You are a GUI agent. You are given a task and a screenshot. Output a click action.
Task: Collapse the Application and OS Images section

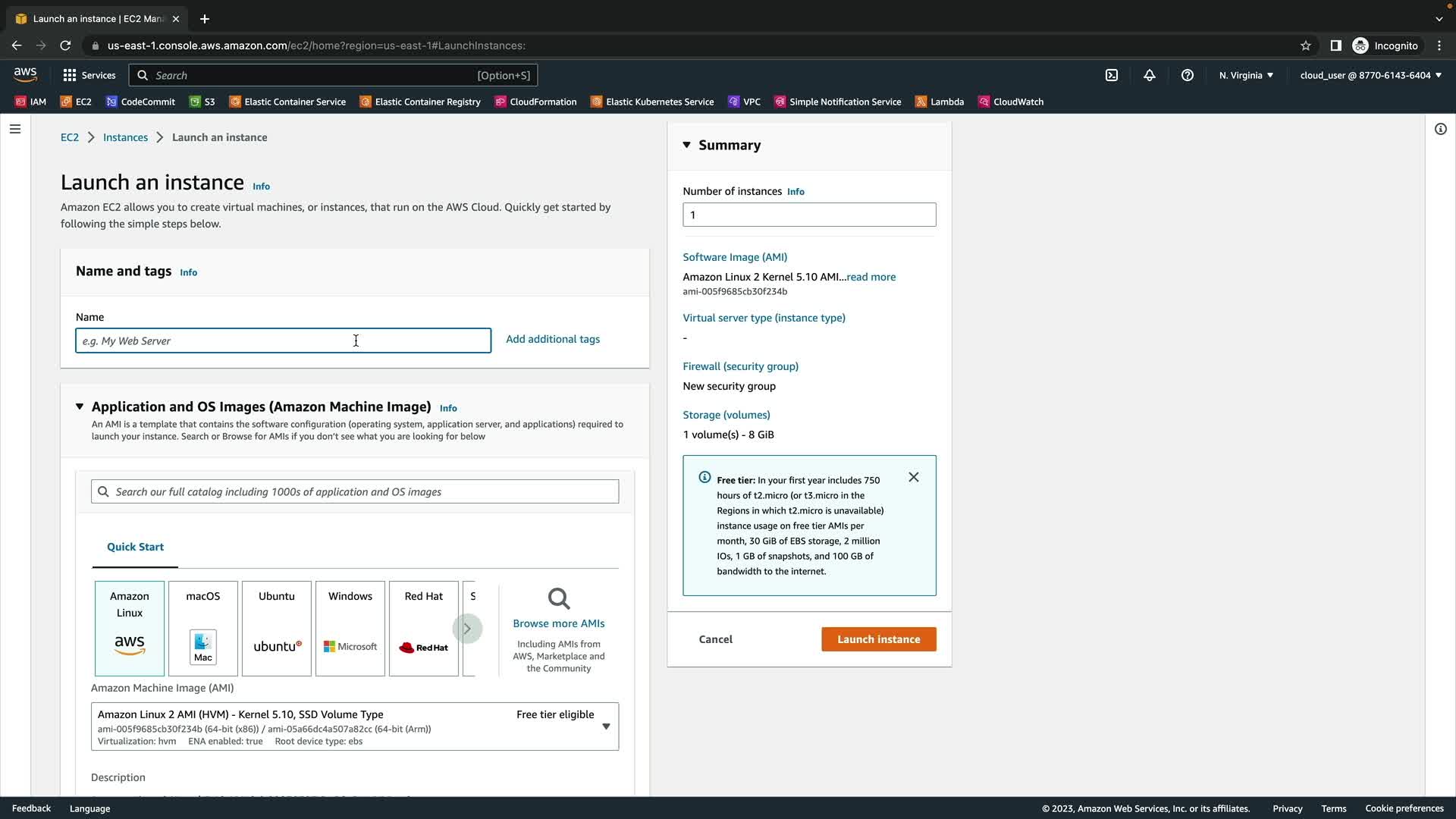[x=80, y=406]
